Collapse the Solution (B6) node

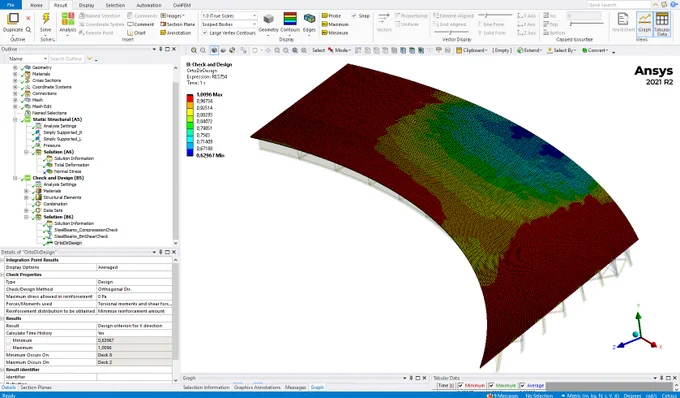point(26,217)
